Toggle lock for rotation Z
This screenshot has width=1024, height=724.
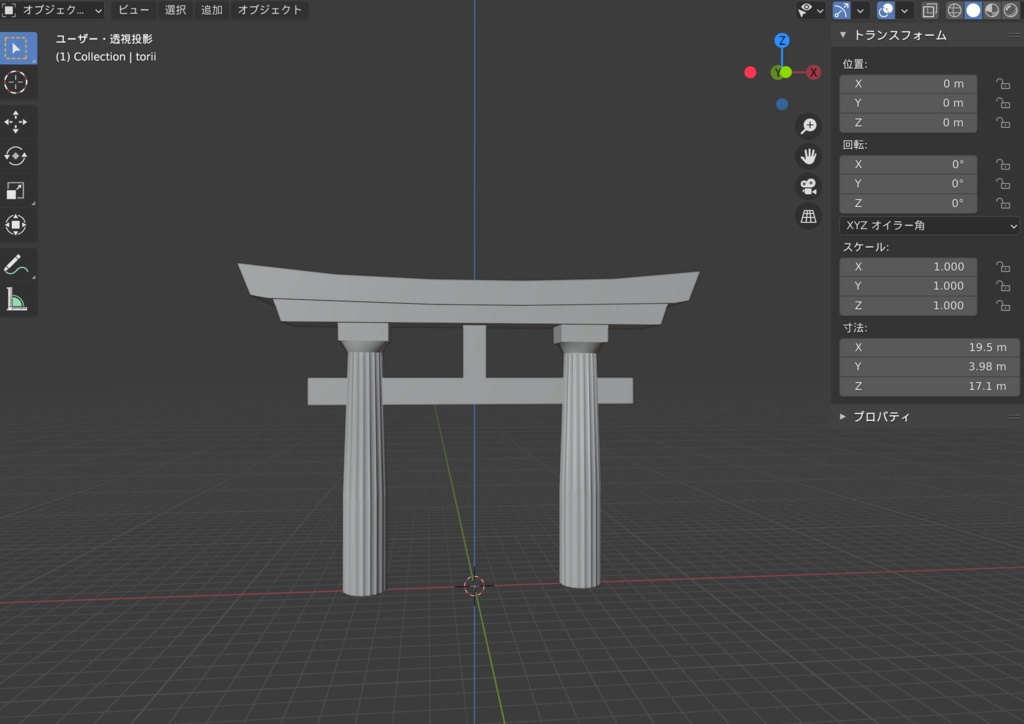coord(1003,204)
